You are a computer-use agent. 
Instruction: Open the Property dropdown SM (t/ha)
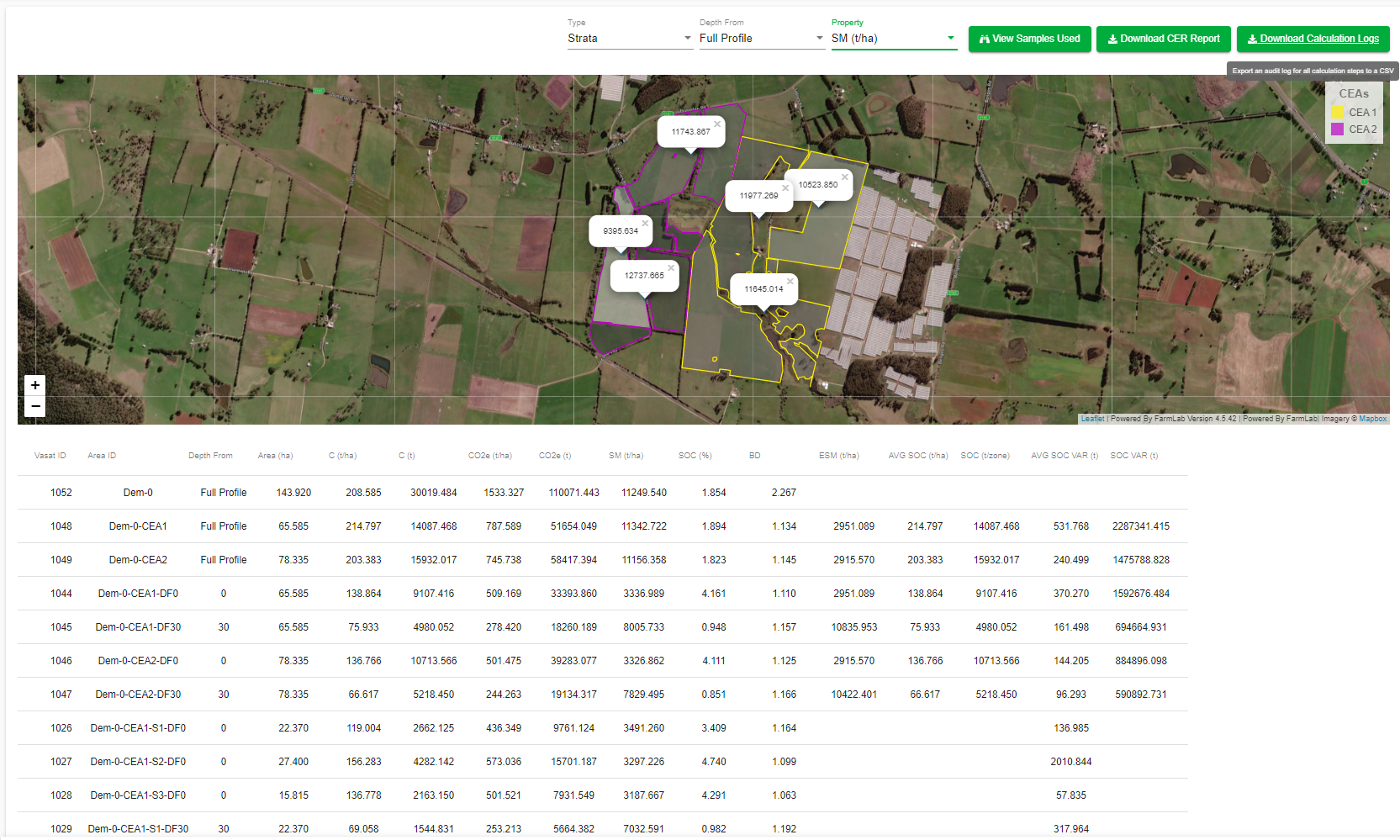pyautogui.click(x=893, y=39)
